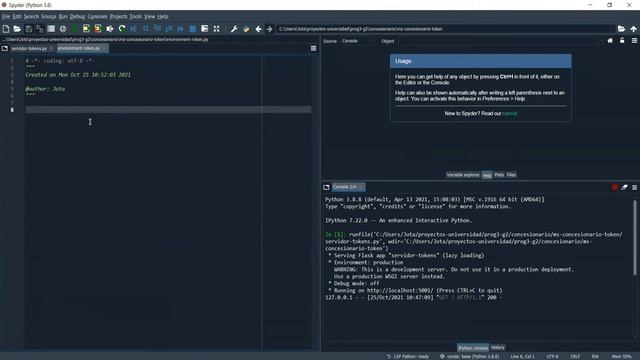The height and width of the screenshot is (360, 640).
Task: Click the conda: base environment status entry
Action: pyautogui.click(x=469, y=356)
